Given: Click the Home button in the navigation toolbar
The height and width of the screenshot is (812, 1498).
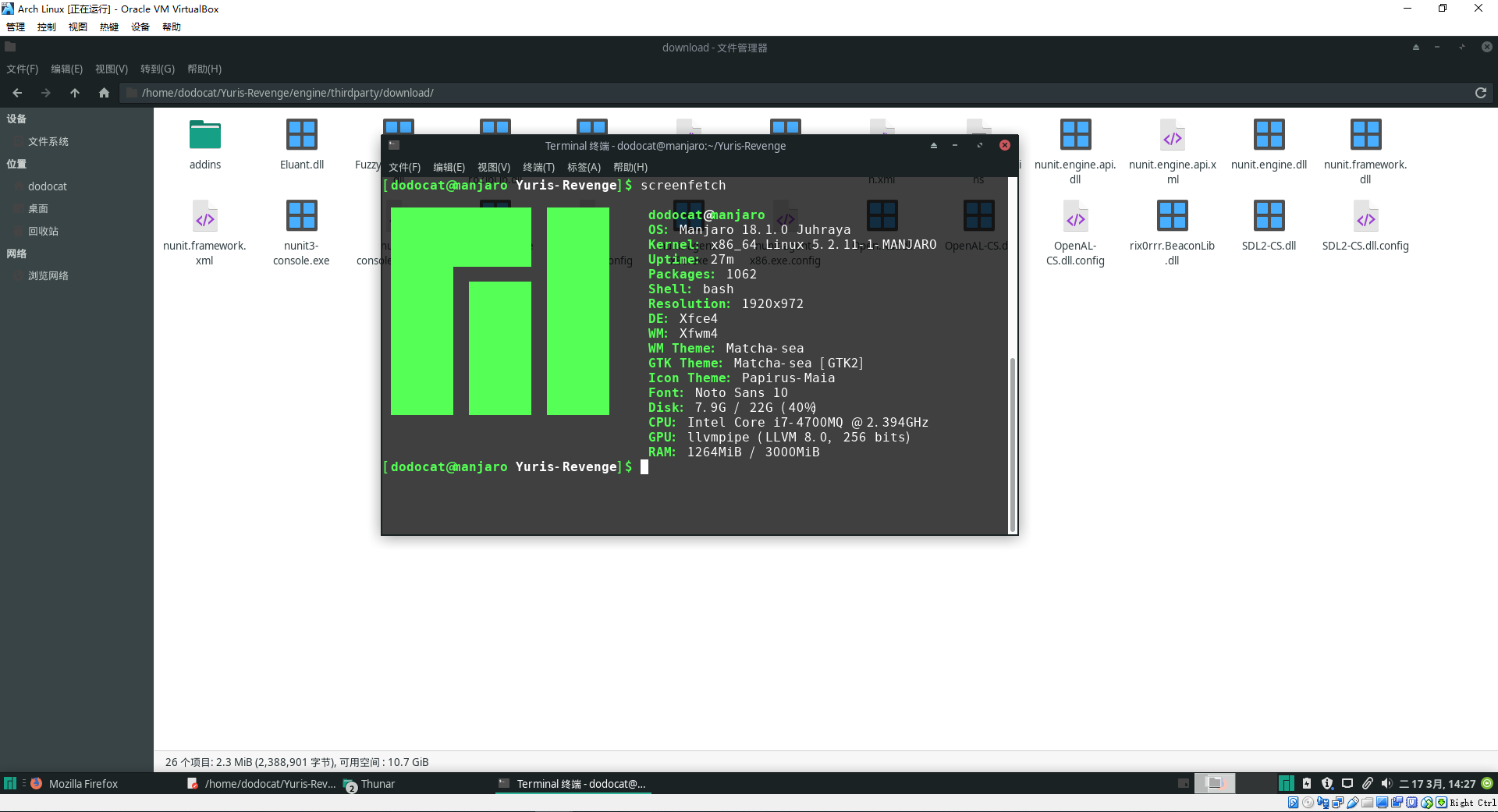Looking at the screenshot, I should 104,93.
